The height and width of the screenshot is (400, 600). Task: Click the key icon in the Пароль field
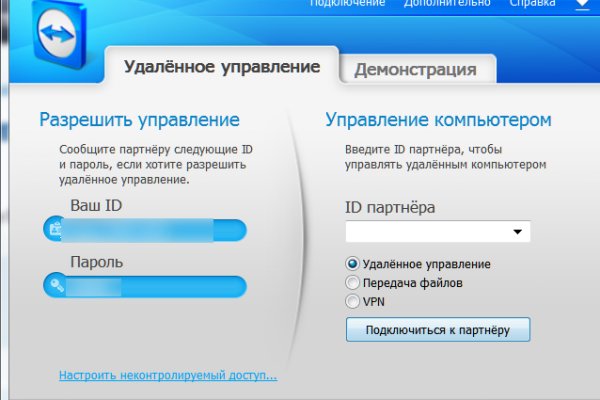coord(55,287)
